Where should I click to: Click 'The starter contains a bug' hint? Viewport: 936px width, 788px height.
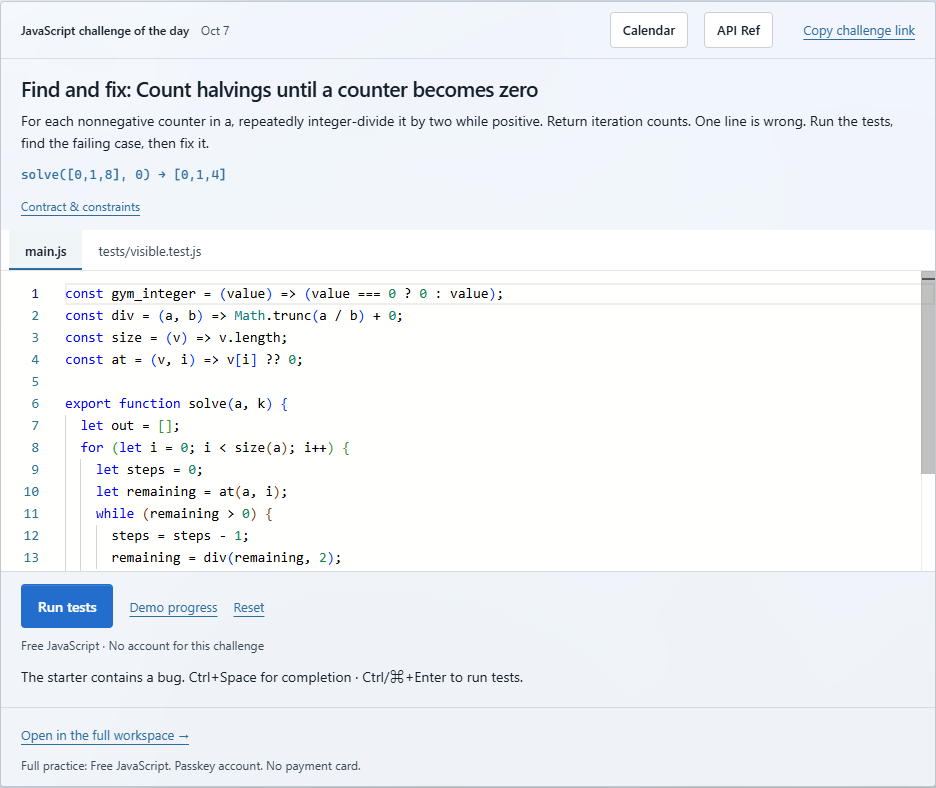tap(272, 678)
